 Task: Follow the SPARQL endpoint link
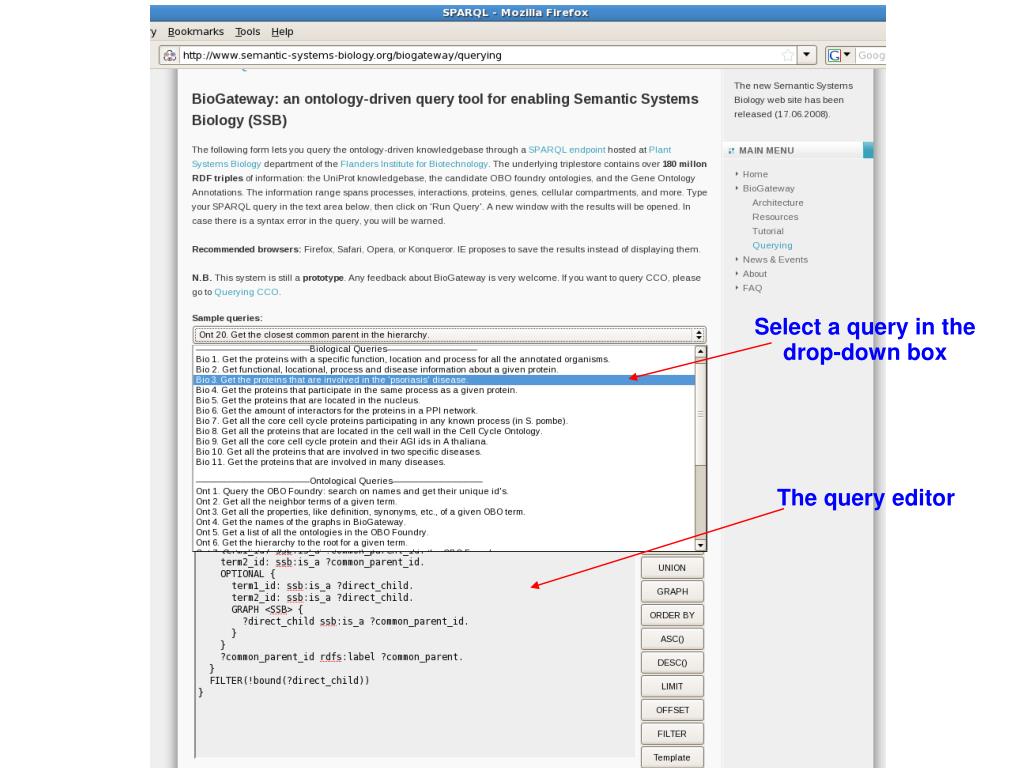click(x=567, y=150)
